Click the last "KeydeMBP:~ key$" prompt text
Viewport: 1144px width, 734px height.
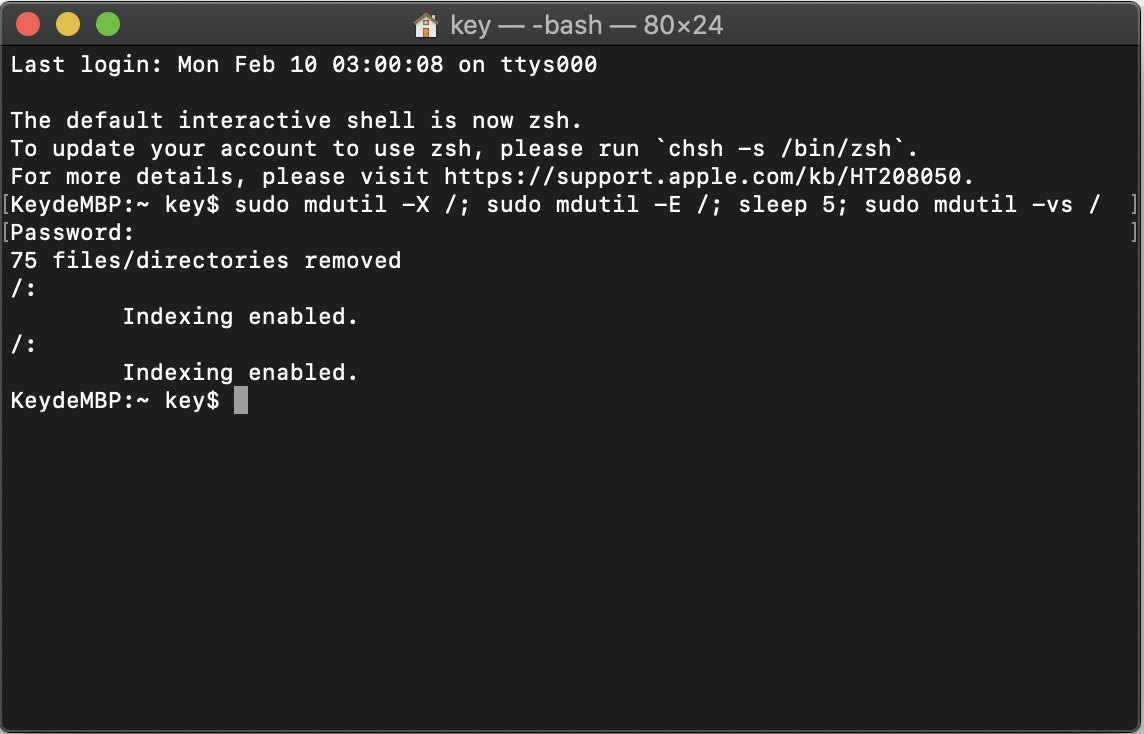(114, 401)
